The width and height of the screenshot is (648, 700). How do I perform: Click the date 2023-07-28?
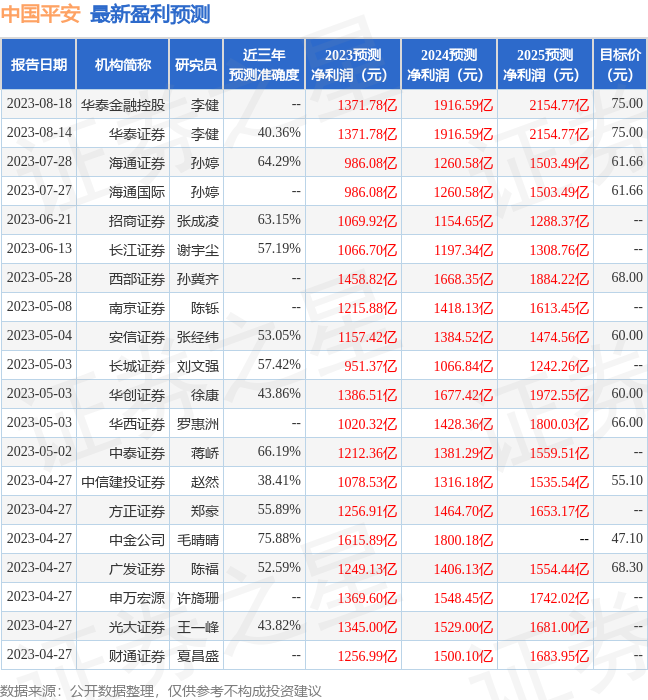39,161
